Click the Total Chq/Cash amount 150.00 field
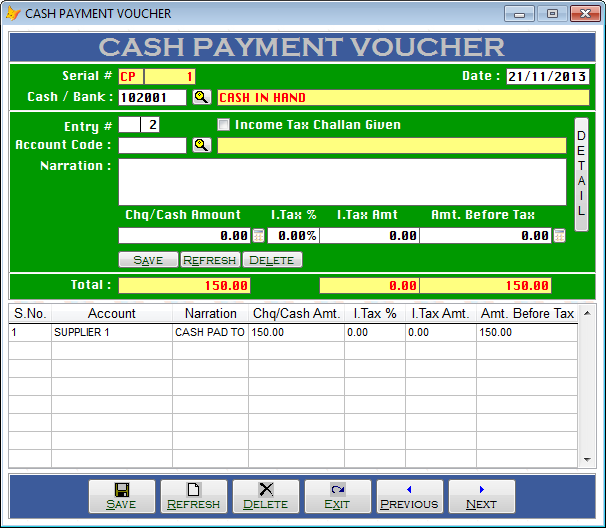Viewport: 606px width, 528px height. click(x=184, y=286)
